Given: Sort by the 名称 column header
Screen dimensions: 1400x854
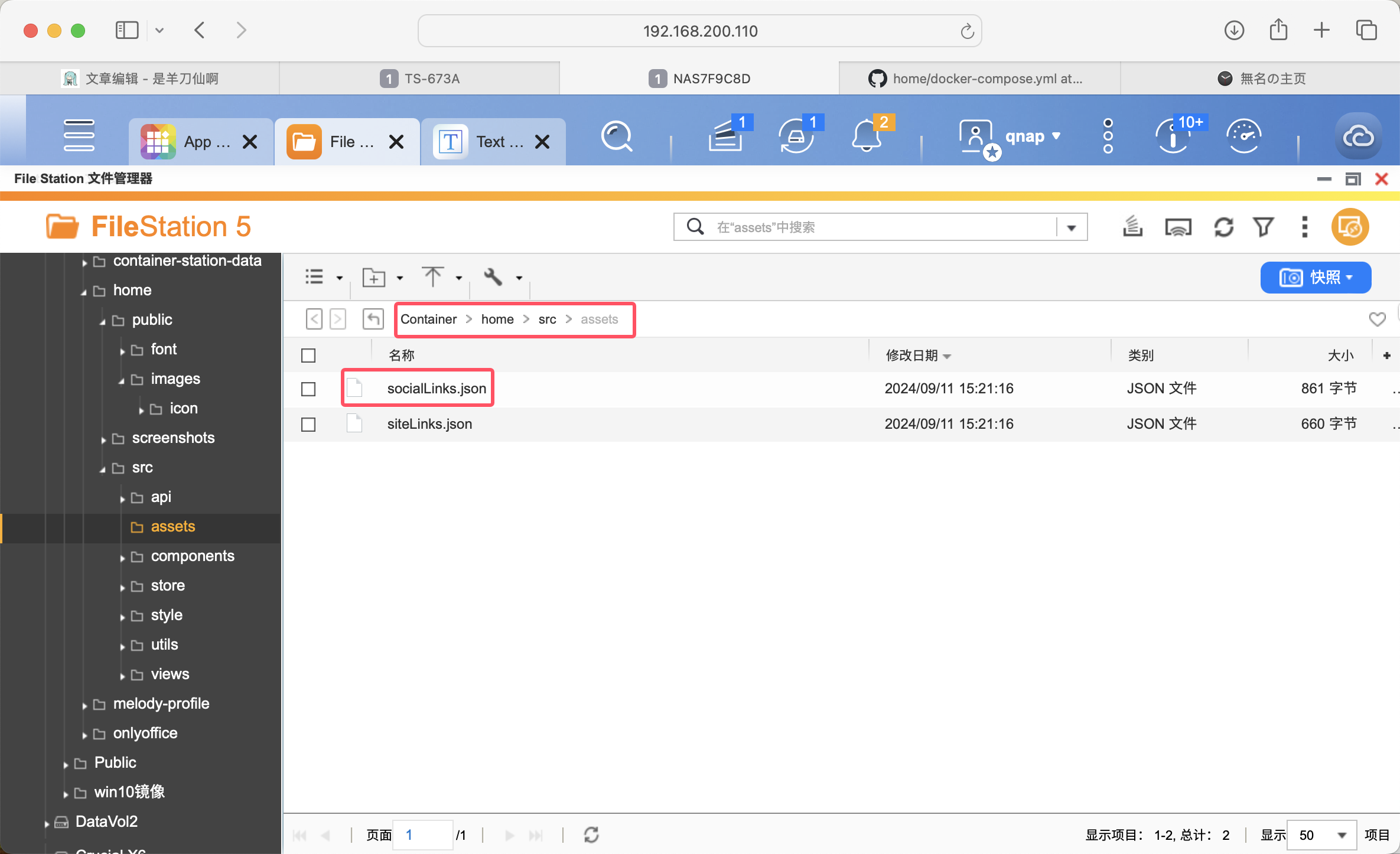Looking at the screenshot, I should (x=401, y=355).
